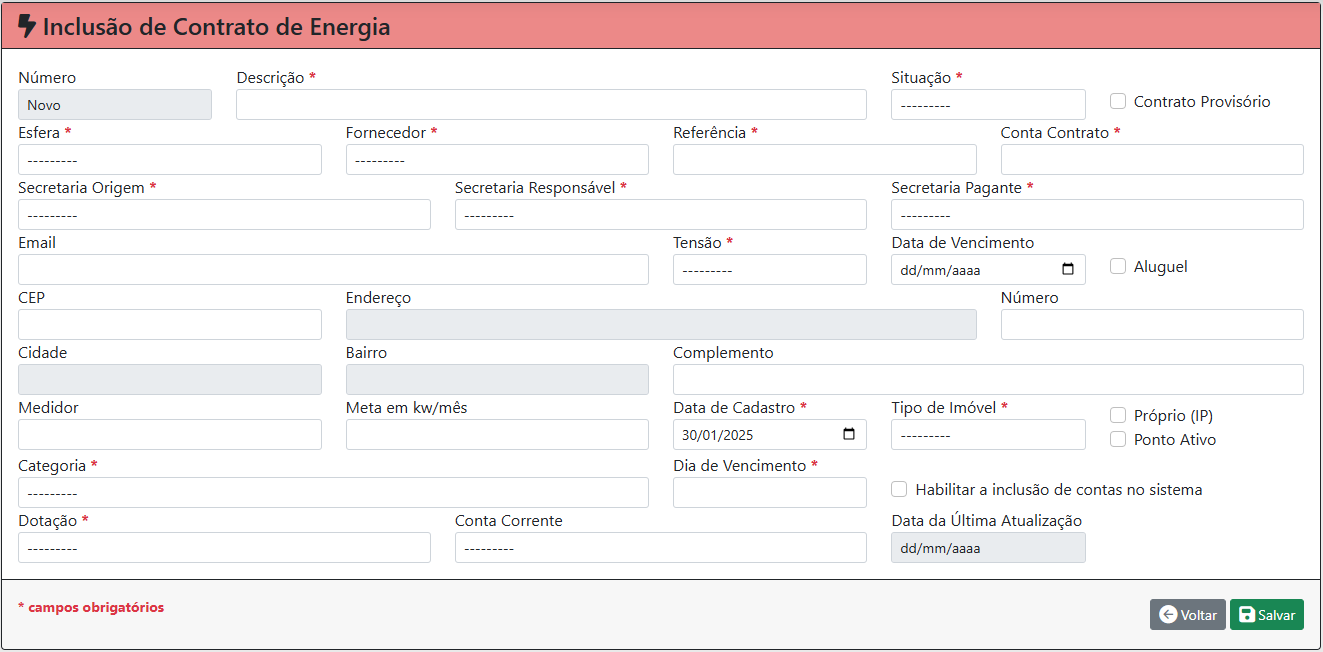This screenshot has width=1323, height=652.
Task: Click the Salvar button
Action: [x=1266, y=615]
